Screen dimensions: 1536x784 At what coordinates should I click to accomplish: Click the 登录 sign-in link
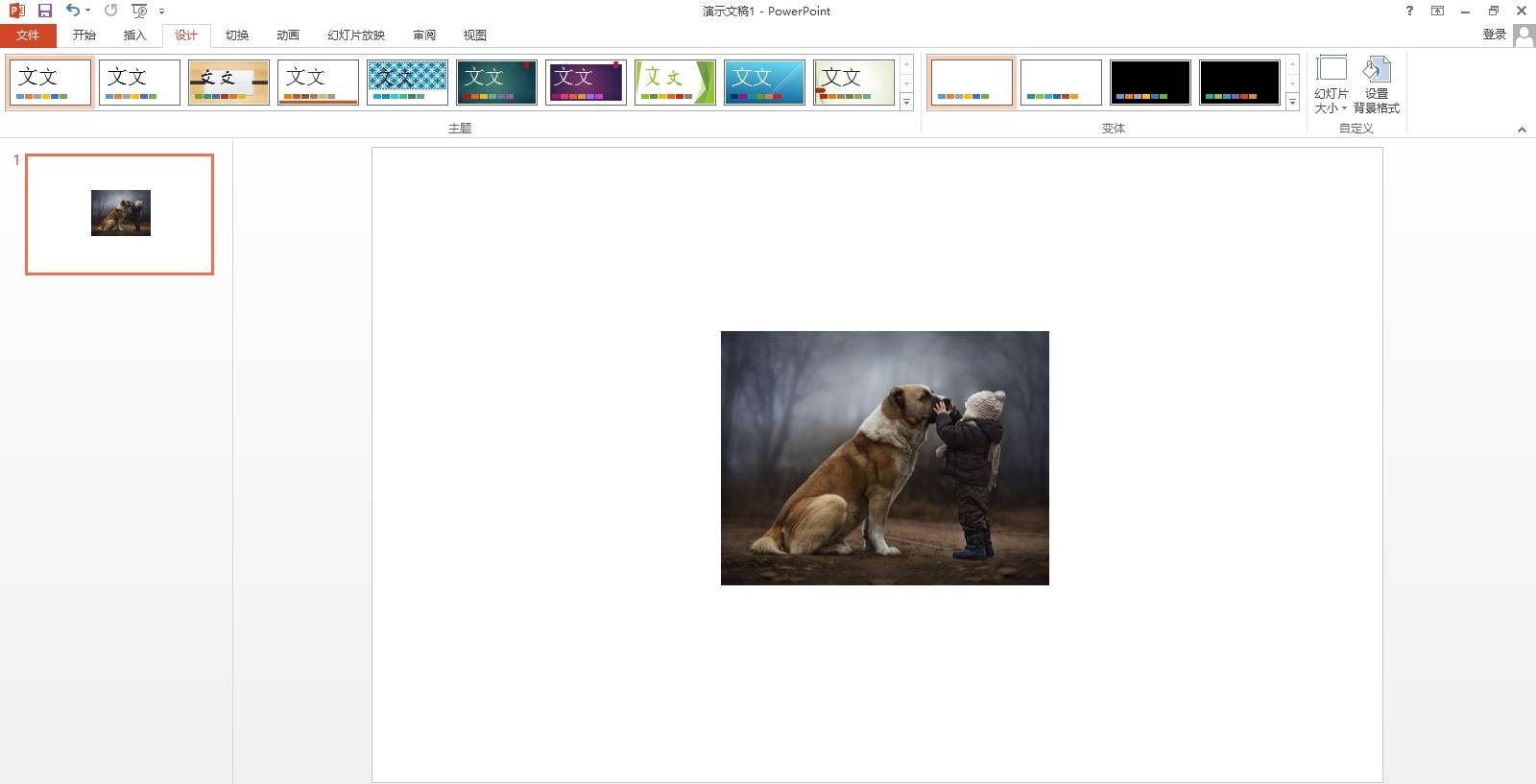(1494, 35)
